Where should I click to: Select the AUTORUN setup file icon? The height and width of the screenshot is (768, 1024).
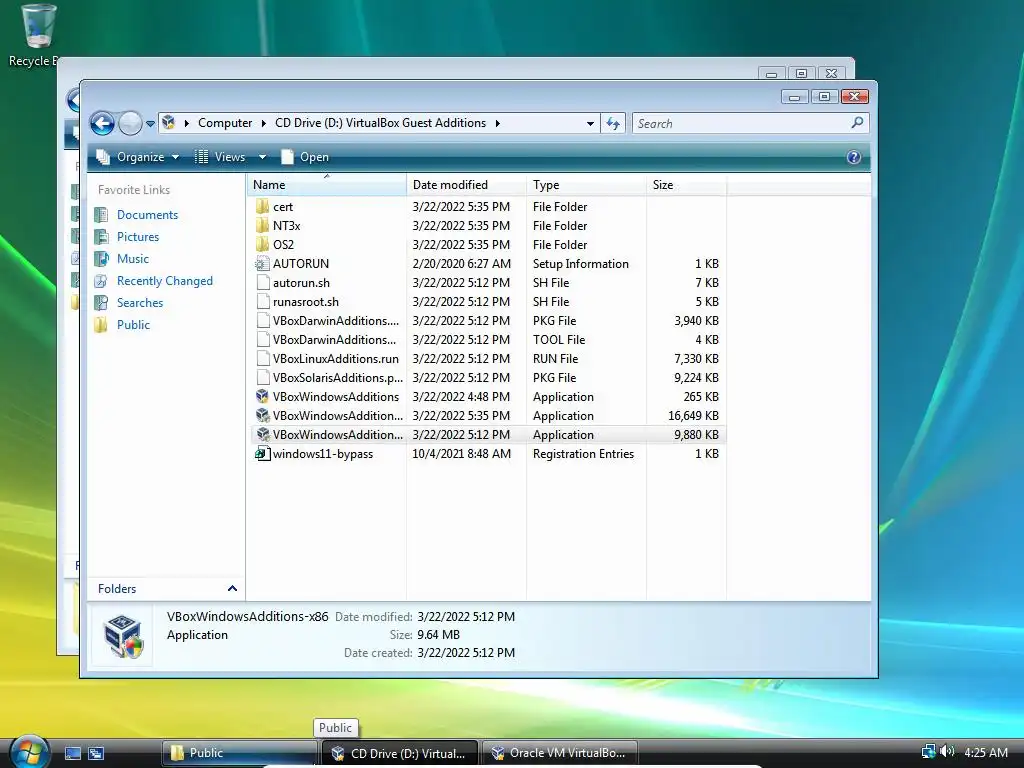[x=263, y=263]
